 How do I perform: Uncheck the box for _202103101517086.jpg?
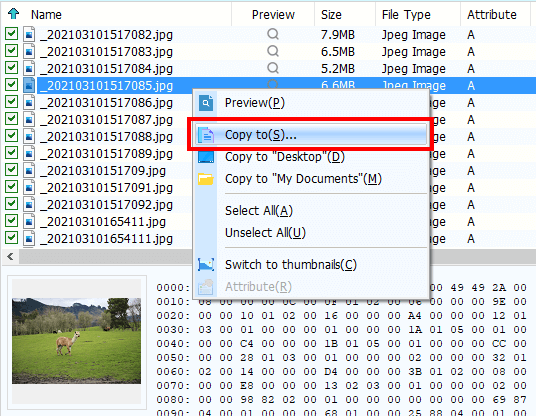[11, 102]
